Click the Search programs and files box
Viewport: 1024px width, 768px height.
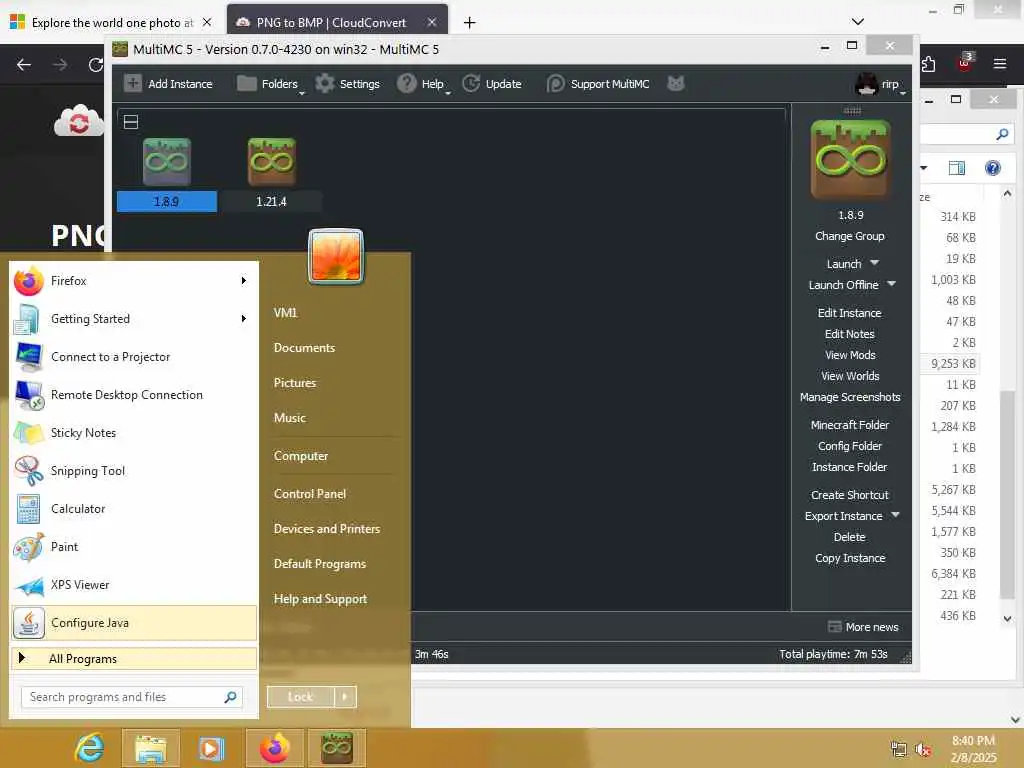click(131, 697)
